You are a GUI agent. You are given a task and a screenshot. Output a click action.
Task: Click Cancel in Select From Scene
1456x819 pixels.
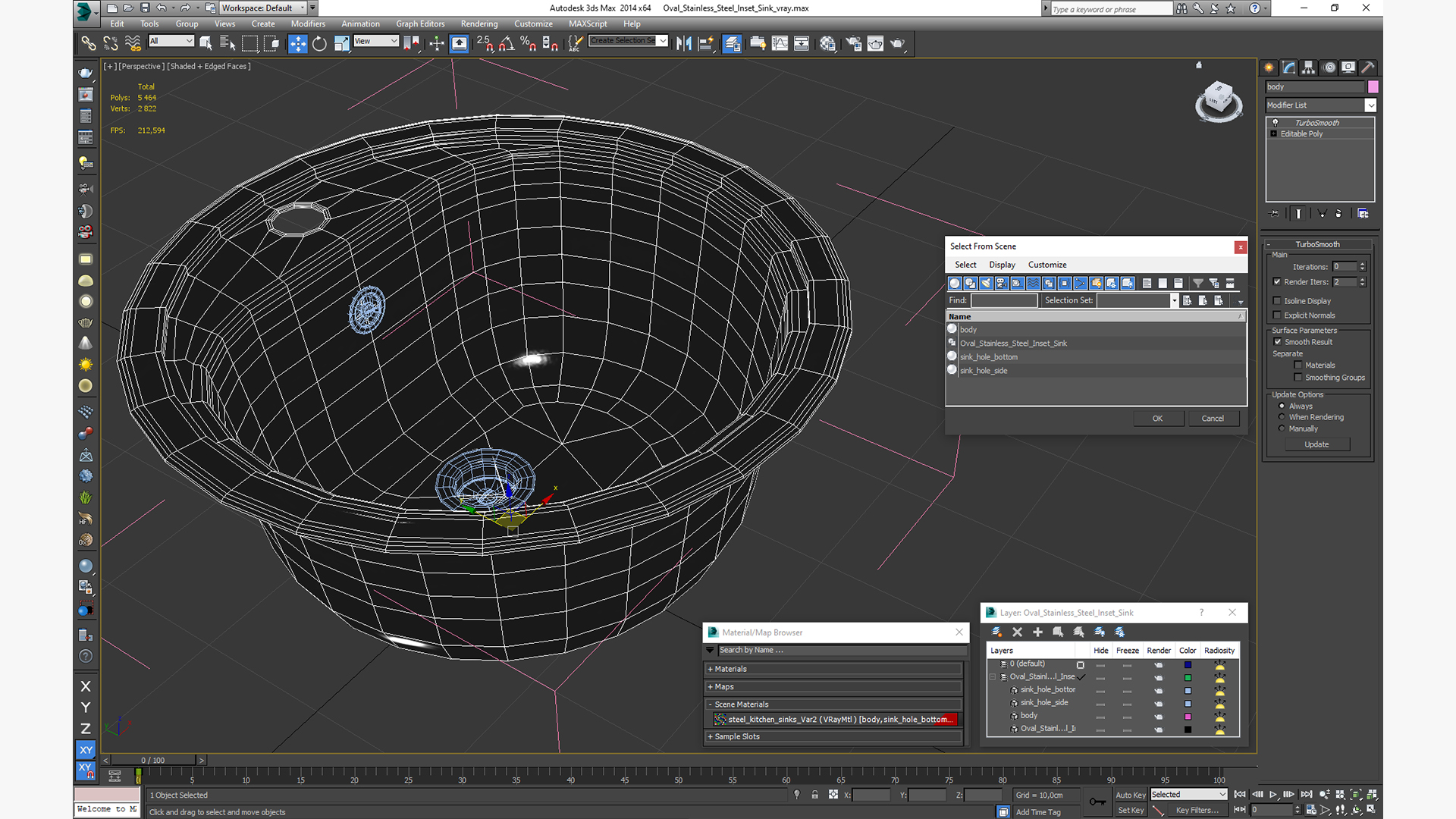(1213, 418)
